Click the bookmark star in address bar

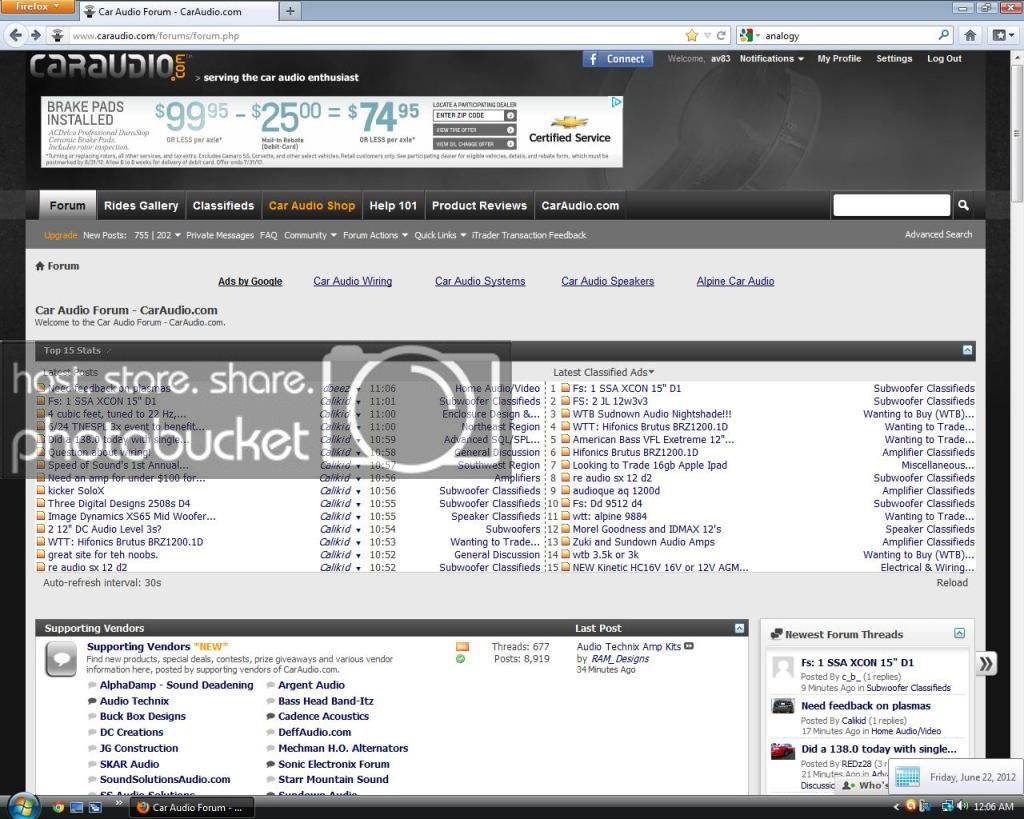pyautogui.click(x=692, y=35)
